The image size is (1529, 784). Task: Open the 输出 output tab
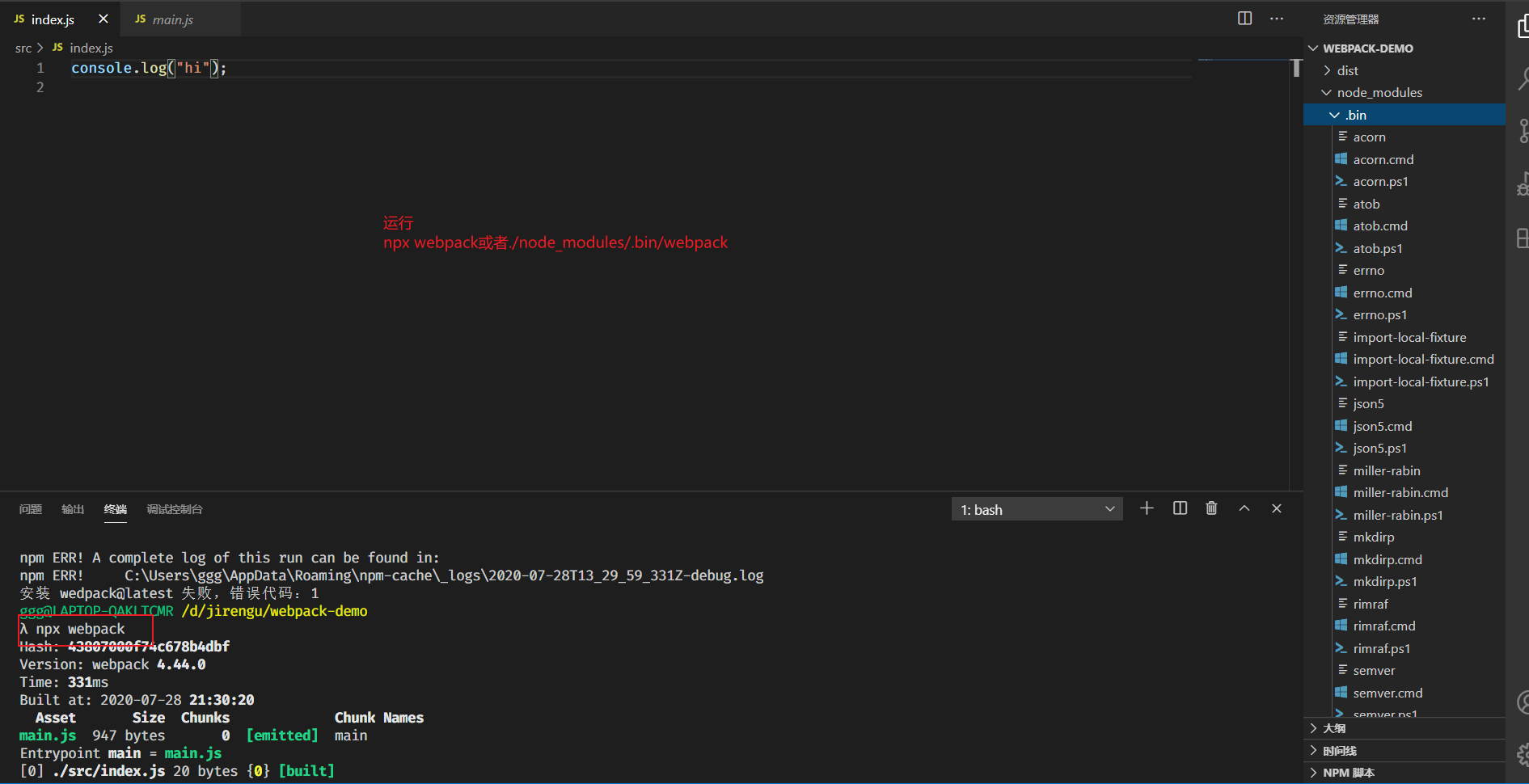coord(73,509)
